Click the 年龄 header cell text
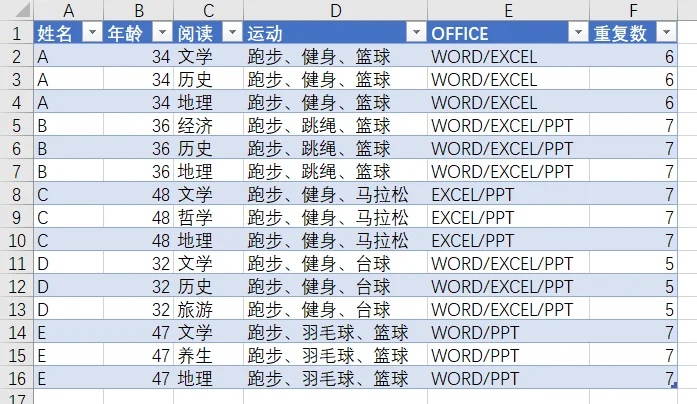 coord(125,33)
